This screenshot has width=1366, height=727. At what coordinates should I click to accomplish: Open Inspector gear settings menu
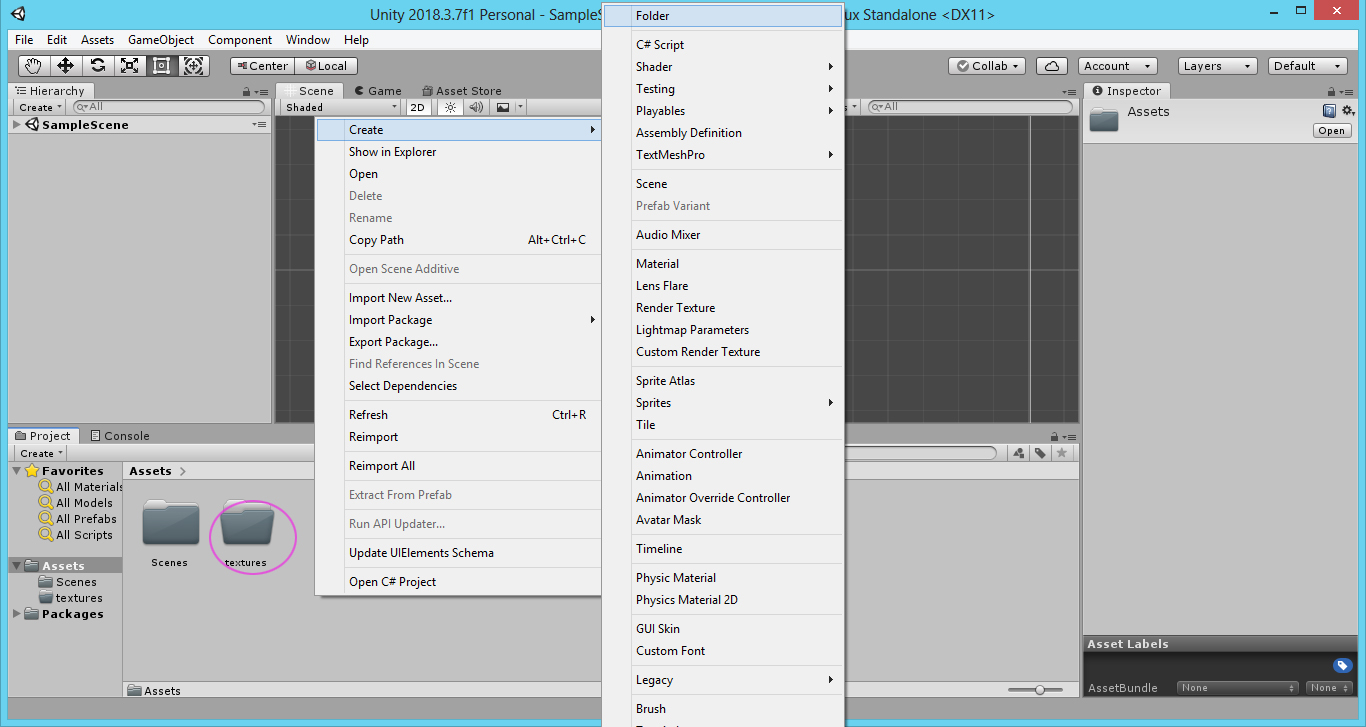(1348, 111)
